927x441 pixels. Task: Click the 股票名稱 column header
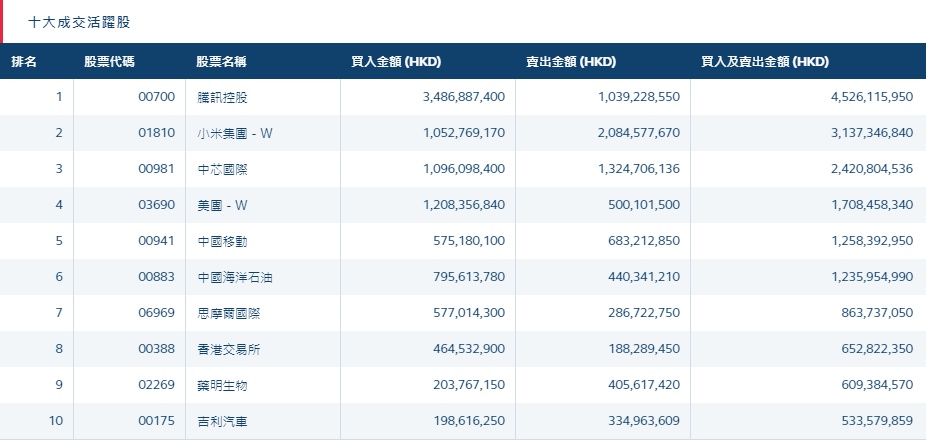221,62
